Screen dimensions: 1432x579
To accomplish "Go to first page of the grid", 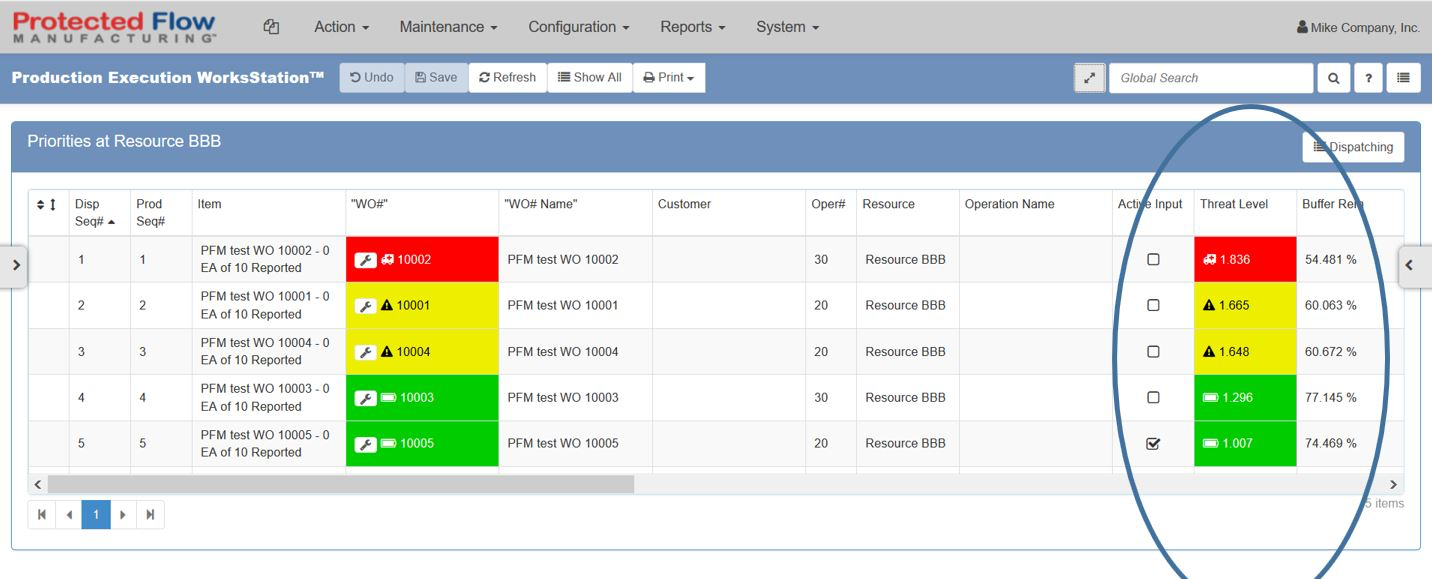I will click(42, 515).
